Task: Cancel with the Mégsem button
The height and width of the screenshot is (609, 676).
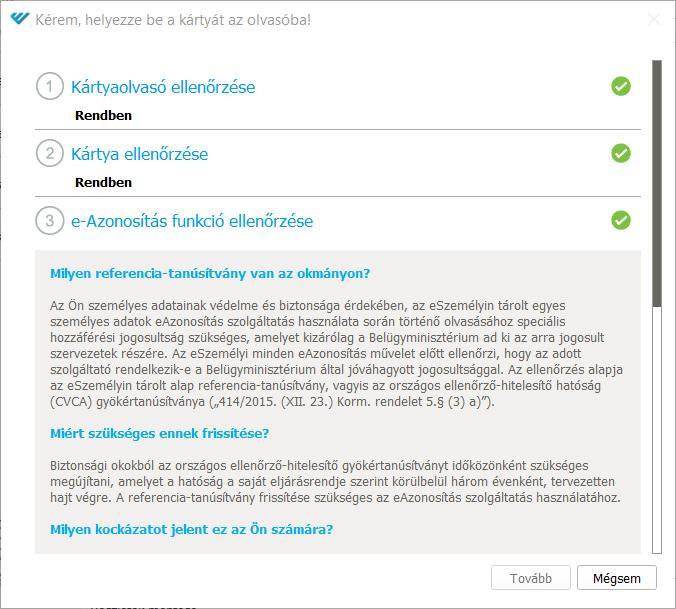Action: pyautogui.click(x=617, y=578)
